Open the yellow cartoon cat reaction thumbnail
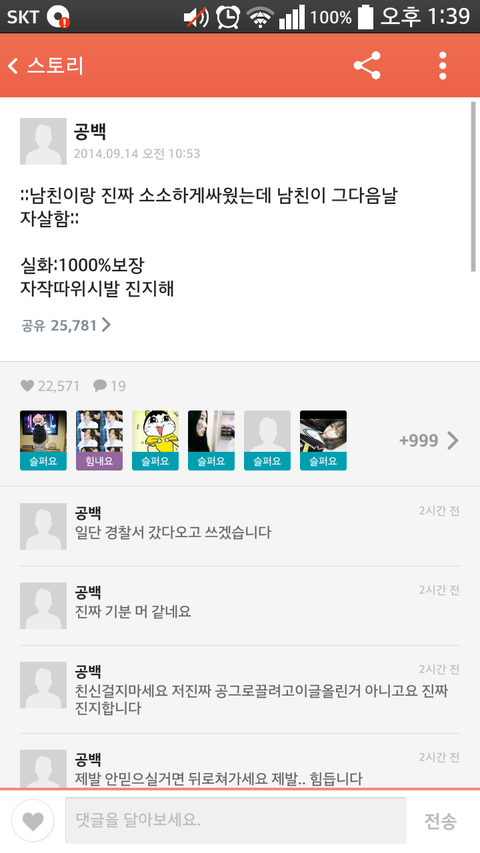Screen dimensions: 480x853 (155, 440)
